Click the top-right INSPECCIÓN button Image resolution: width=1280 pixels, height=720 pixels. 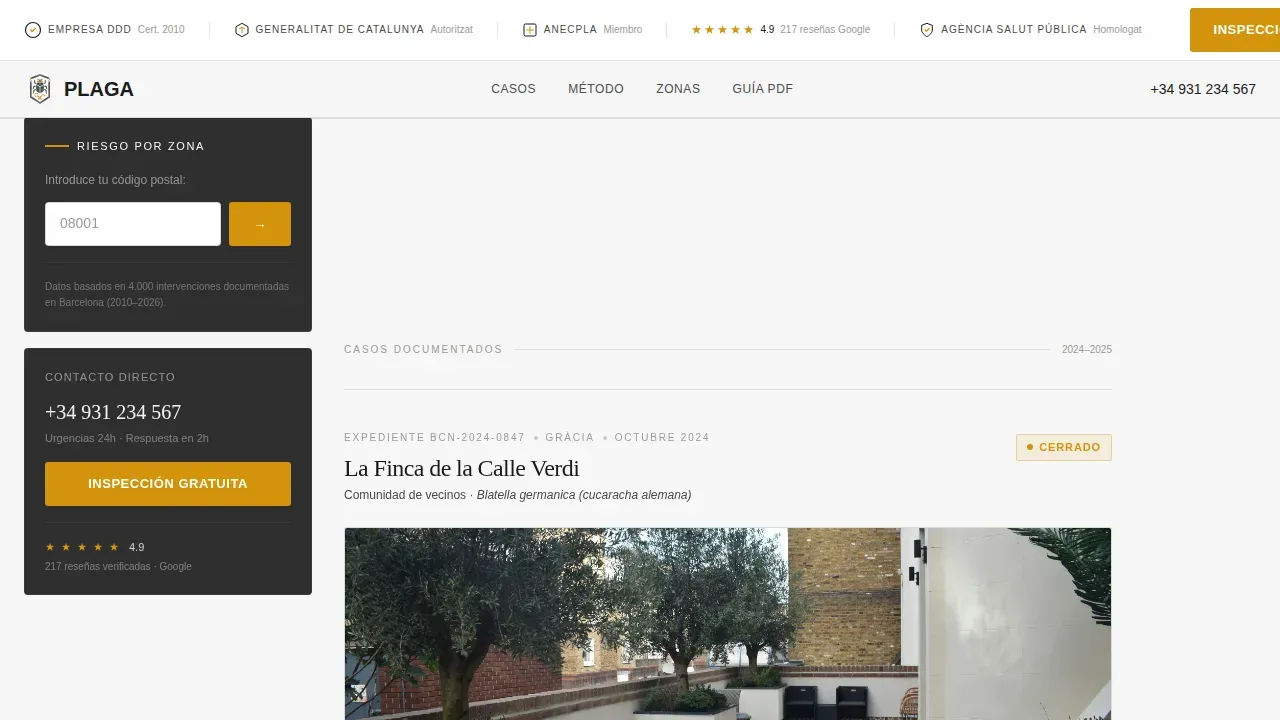pos(1235,30)
